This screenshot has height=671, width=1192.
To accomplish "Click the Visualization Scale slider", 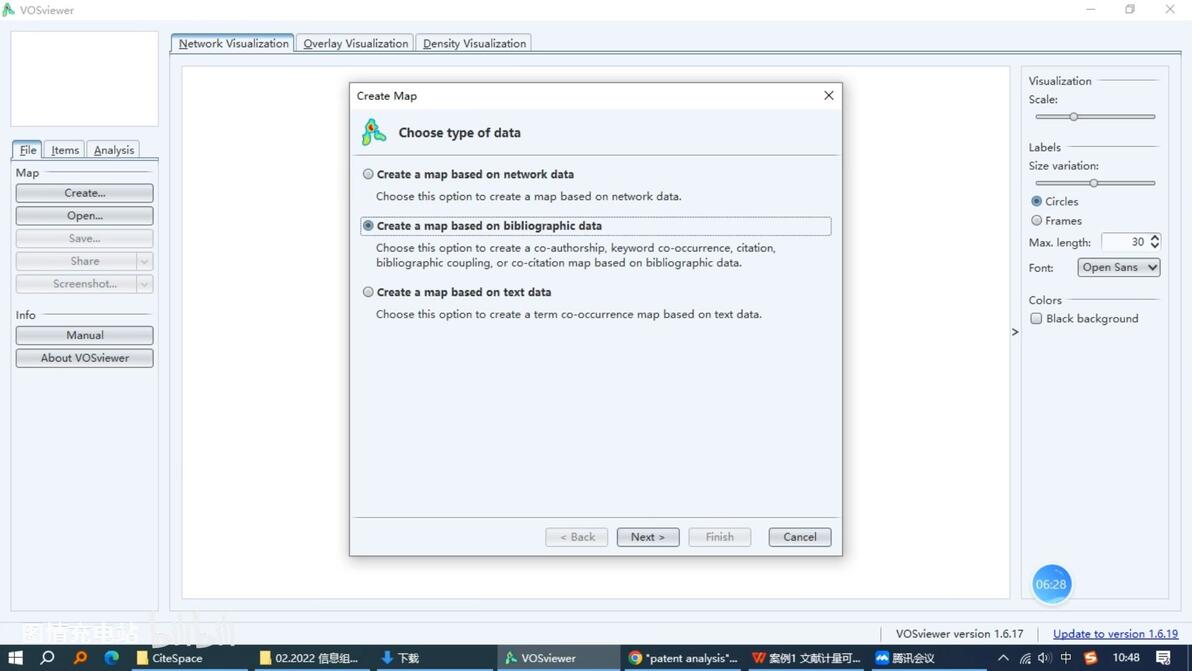I will 1095,117.
